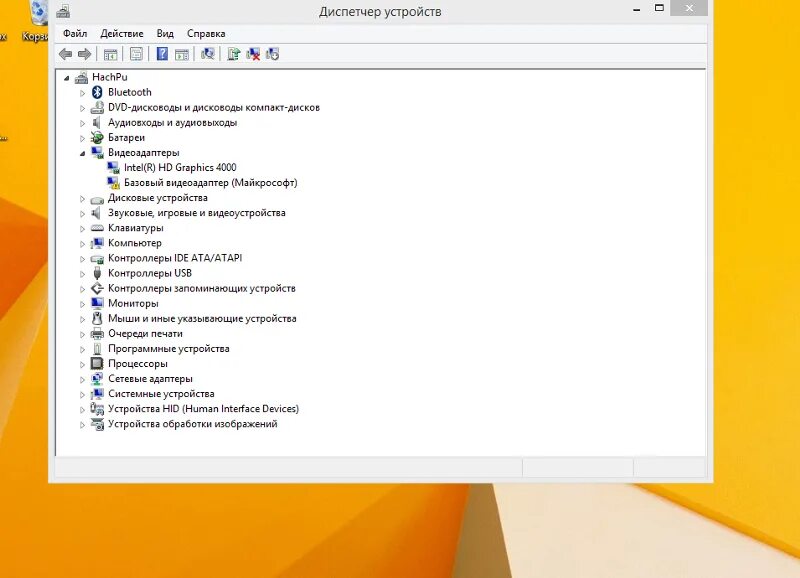Click Базовый видеоадаптер warning icon
The width and height of the screenshot is (800, 578).
(x=113, y=183)
